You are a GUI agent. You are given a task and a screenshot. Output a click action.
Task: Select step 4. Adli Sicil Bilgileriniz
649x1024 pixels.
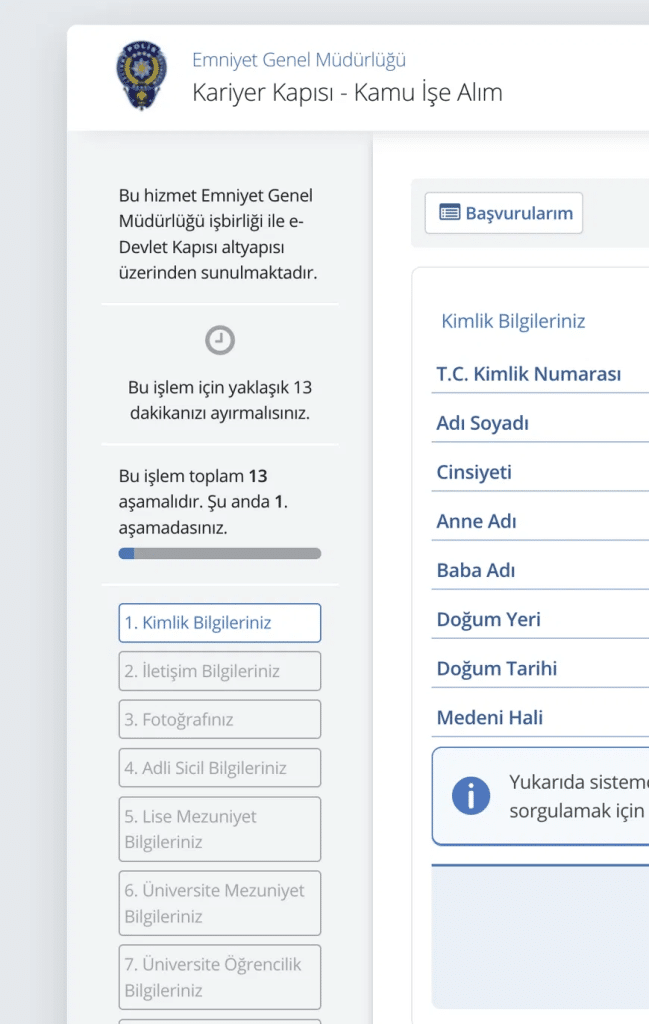point(220,768)
